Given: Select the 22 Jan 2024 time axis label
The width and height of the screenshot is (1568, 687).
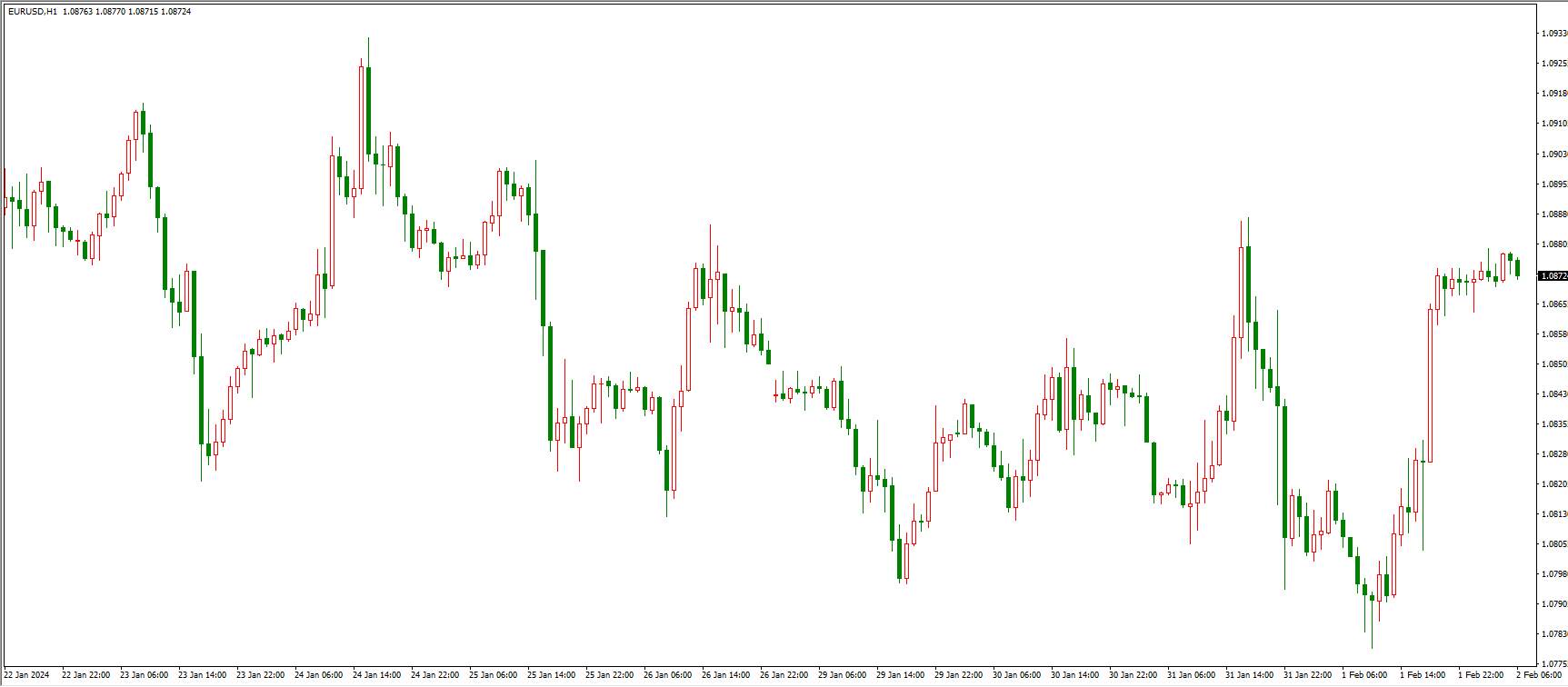Looking at the screenshot, I should [27, 674].
